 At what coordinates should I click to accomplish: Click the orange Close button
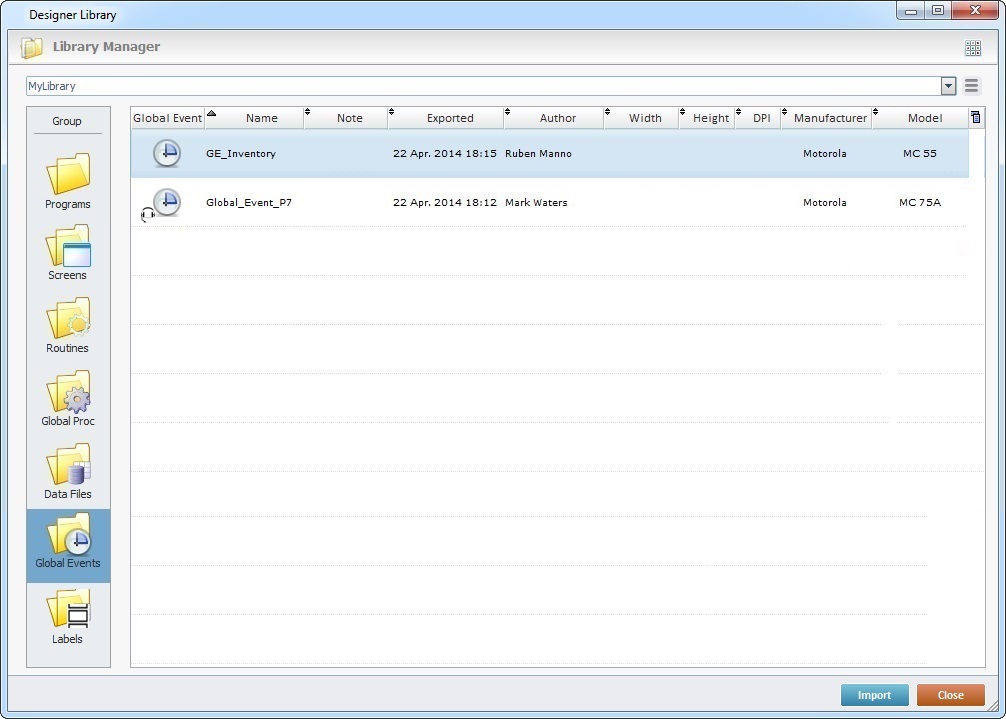pyautogui.click(x=950, y=695)
